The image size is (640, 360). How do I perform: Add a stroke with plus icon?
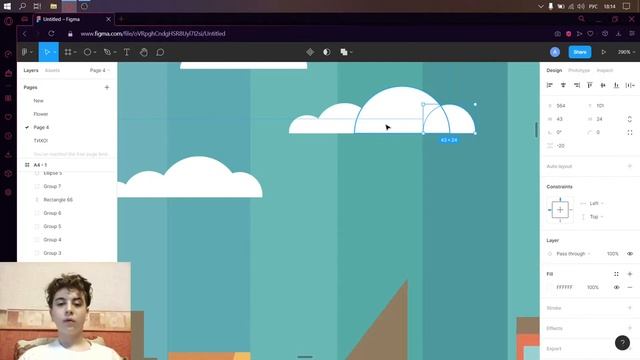[x=630, y=308]
